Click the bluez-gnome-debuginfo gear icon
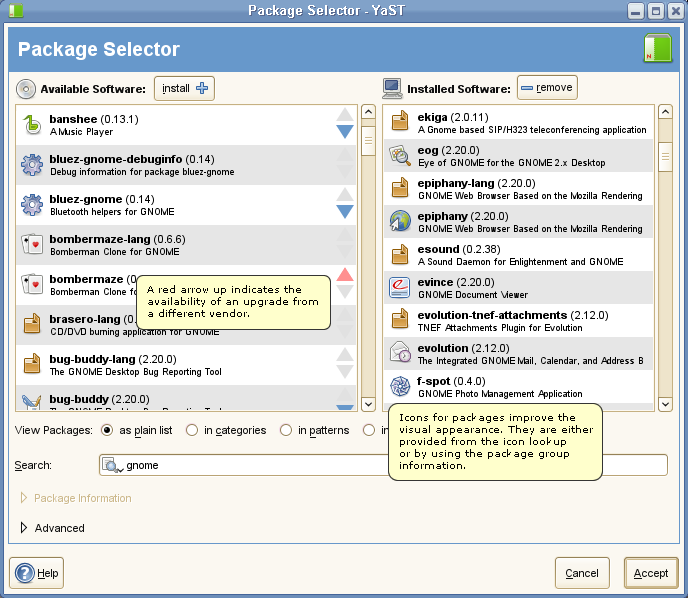Image resolution: width=688 pixels, height=598 pixels. coord(32,165)
